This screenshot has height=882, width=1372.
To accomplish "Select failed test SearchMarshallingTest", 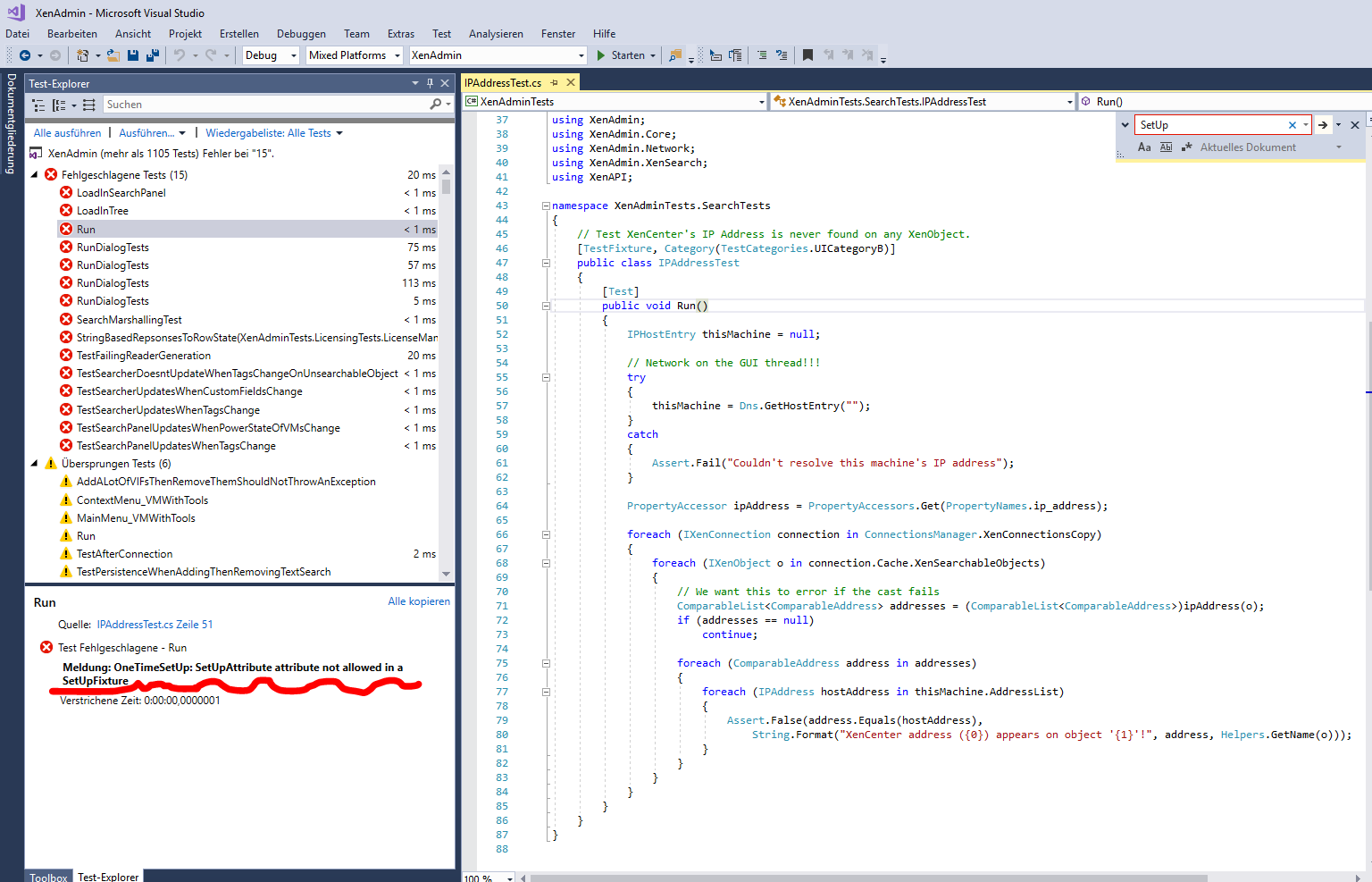I will (x=129, y=320).
